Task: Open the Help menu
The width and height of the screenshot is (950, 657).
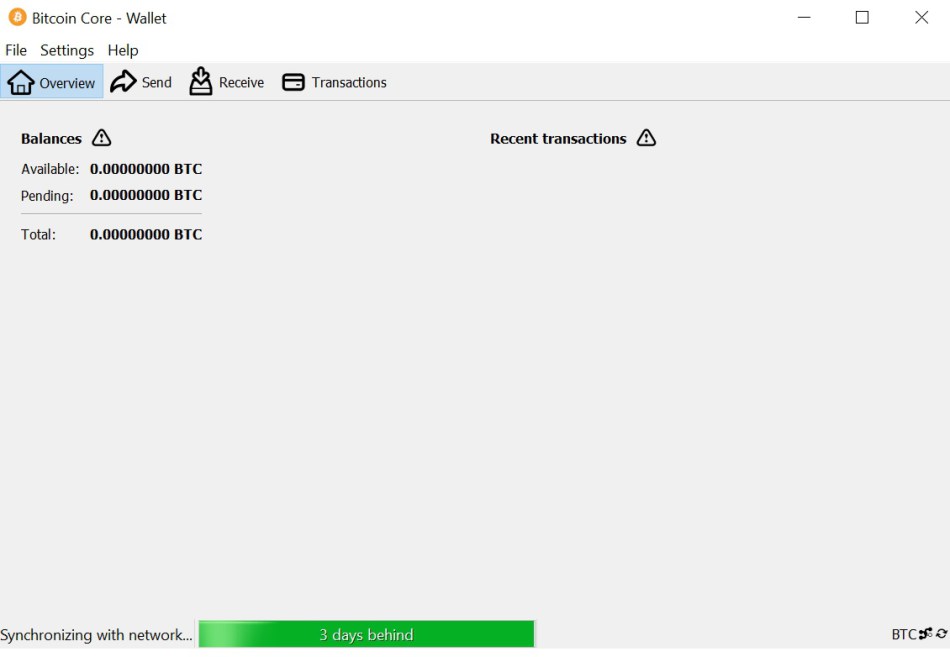Action: 123,50
